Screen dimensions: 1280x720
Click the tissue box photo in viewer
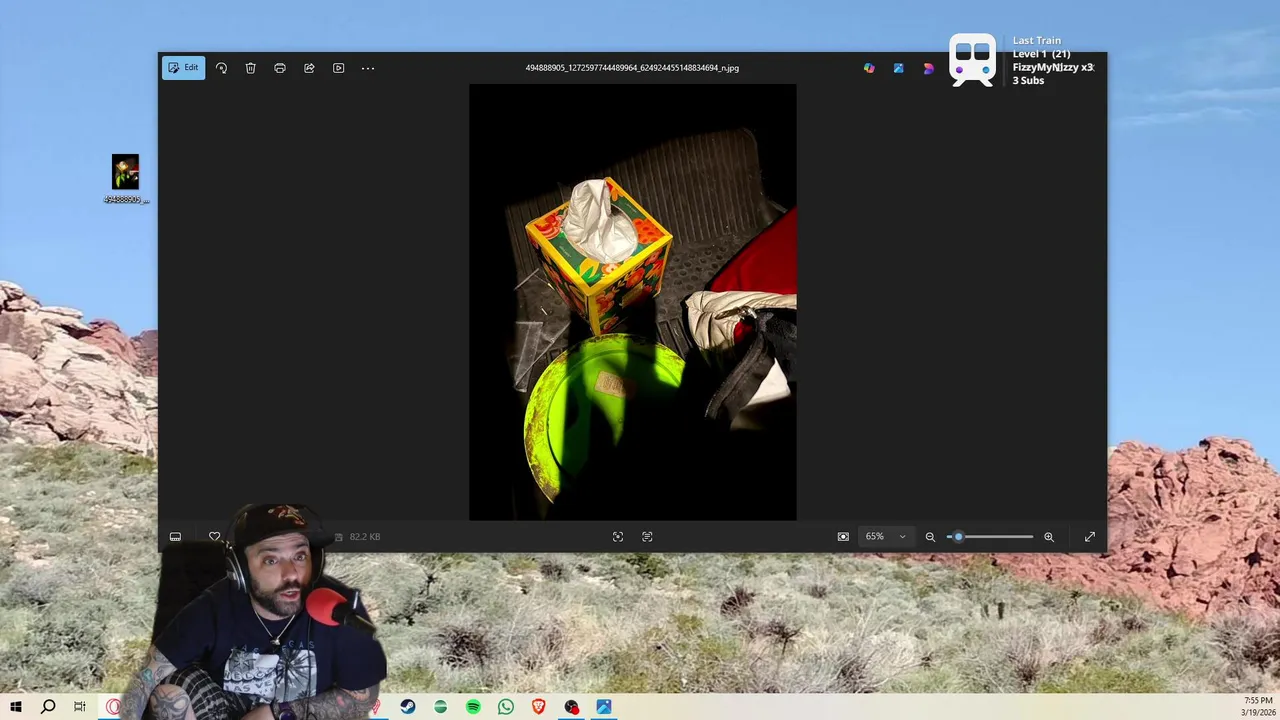(x=633, y=302)
